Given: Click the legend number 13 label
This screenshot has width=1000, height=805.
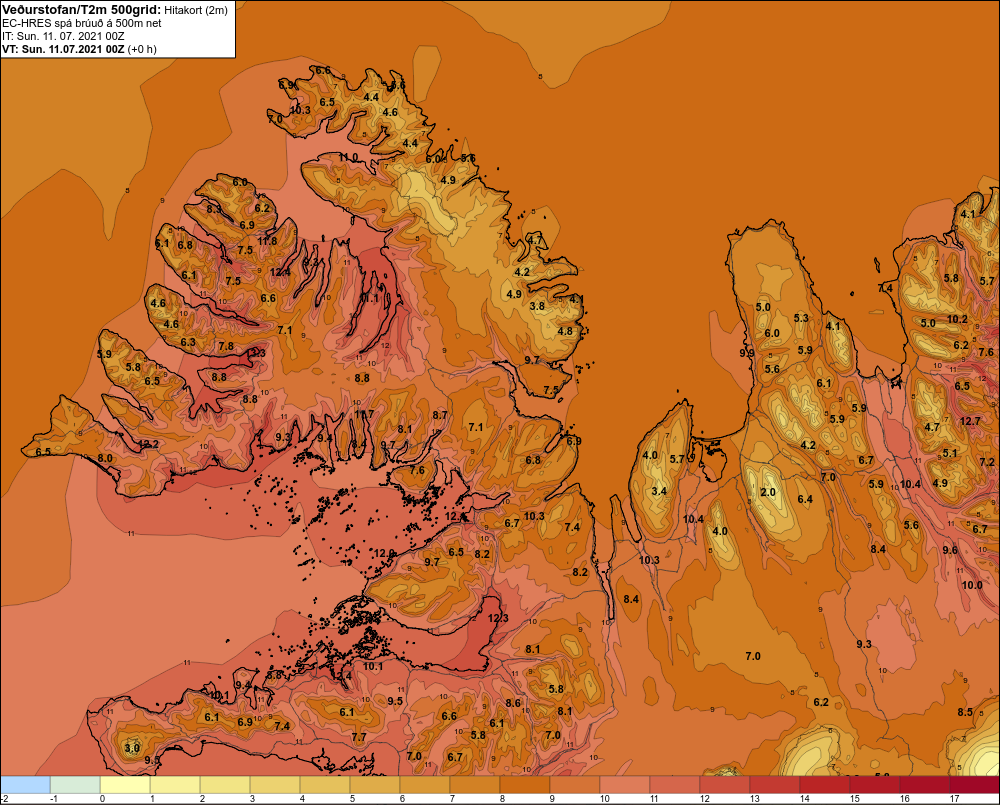Looking at the screenshot, I should tap(754, 798).
